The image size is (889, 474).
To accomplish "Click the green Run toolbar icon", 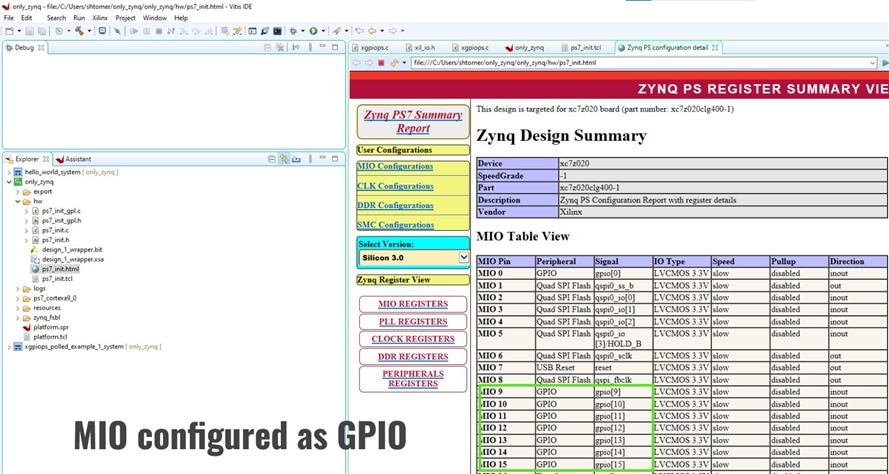I will click(314, 31).
